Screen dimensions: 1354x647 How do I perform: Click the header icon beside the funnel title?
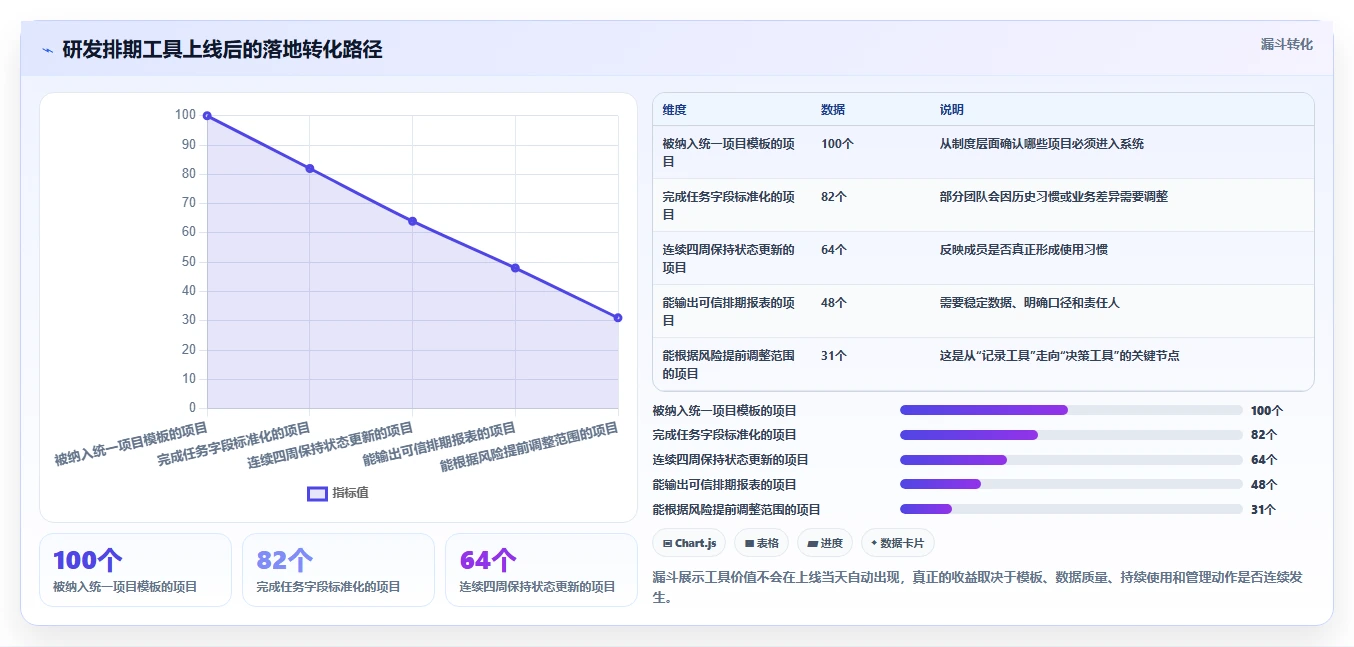click(47, 50)
